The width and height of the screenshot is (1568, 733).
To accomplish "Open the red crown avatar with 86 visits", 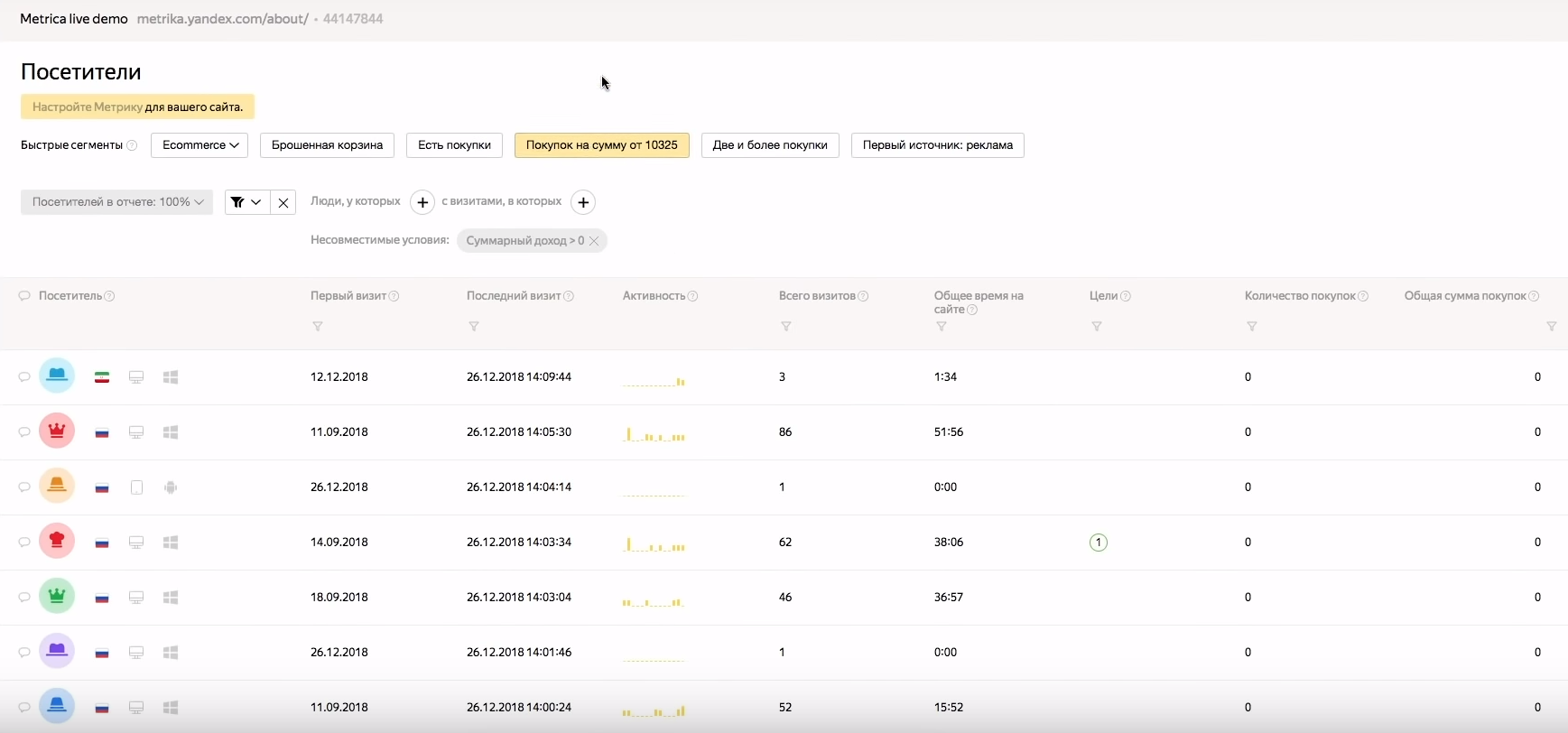I will (57, 431).
